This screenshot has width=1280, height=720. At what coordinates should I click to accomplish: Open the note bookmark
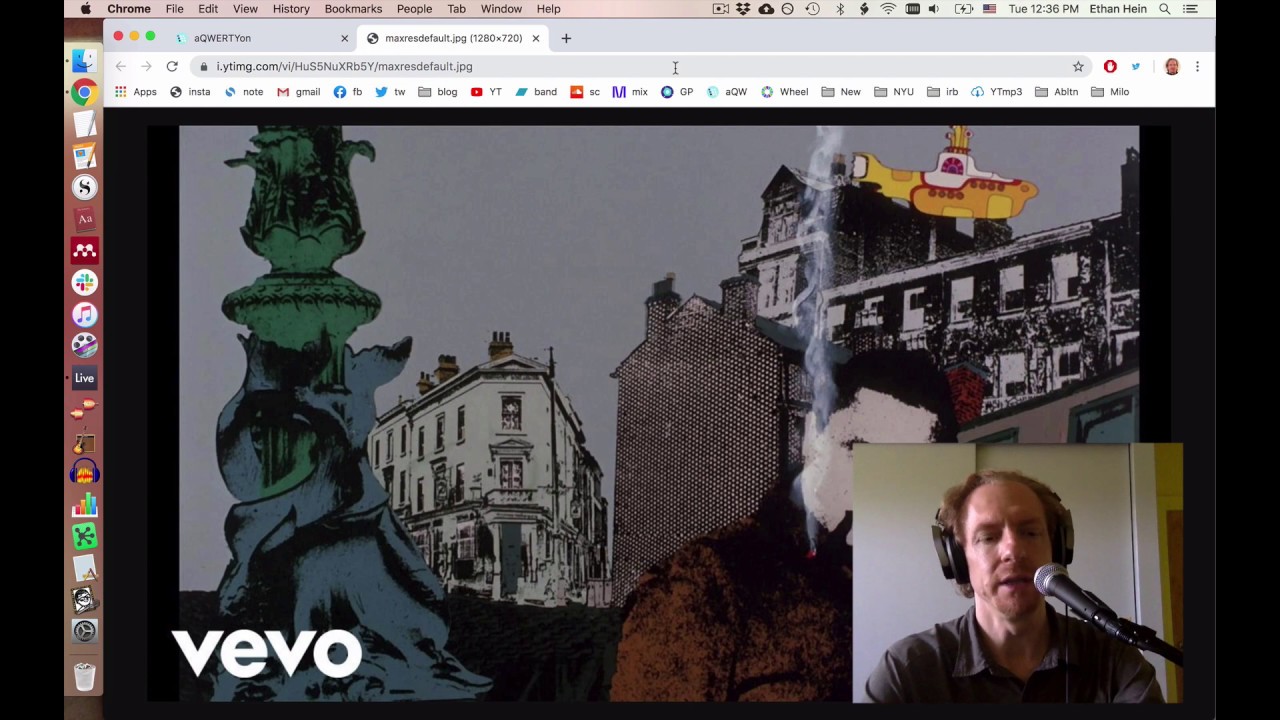click(243, 92)
